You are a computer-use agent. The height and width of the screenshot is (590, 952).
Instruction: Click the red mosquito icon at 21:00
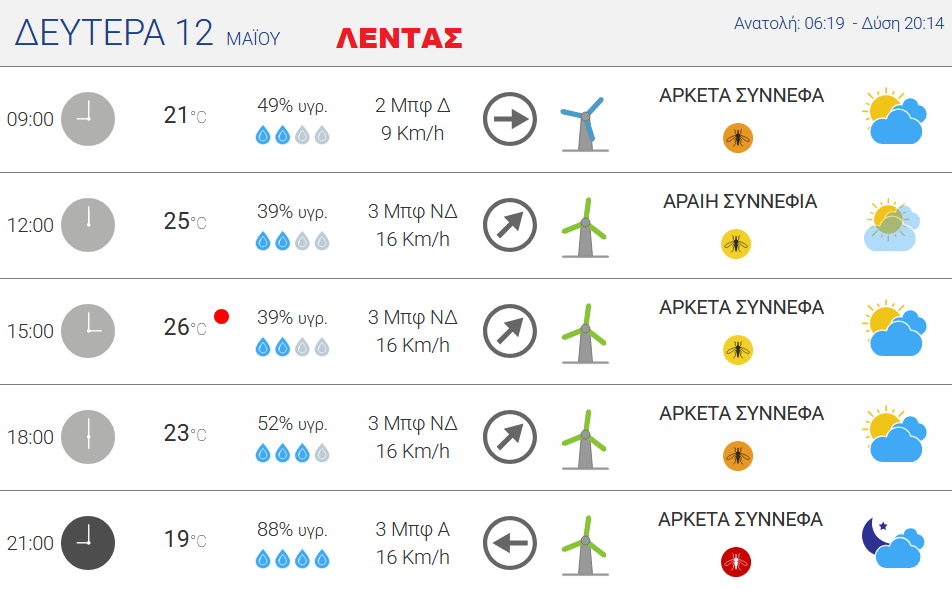(x=736, y=562)
